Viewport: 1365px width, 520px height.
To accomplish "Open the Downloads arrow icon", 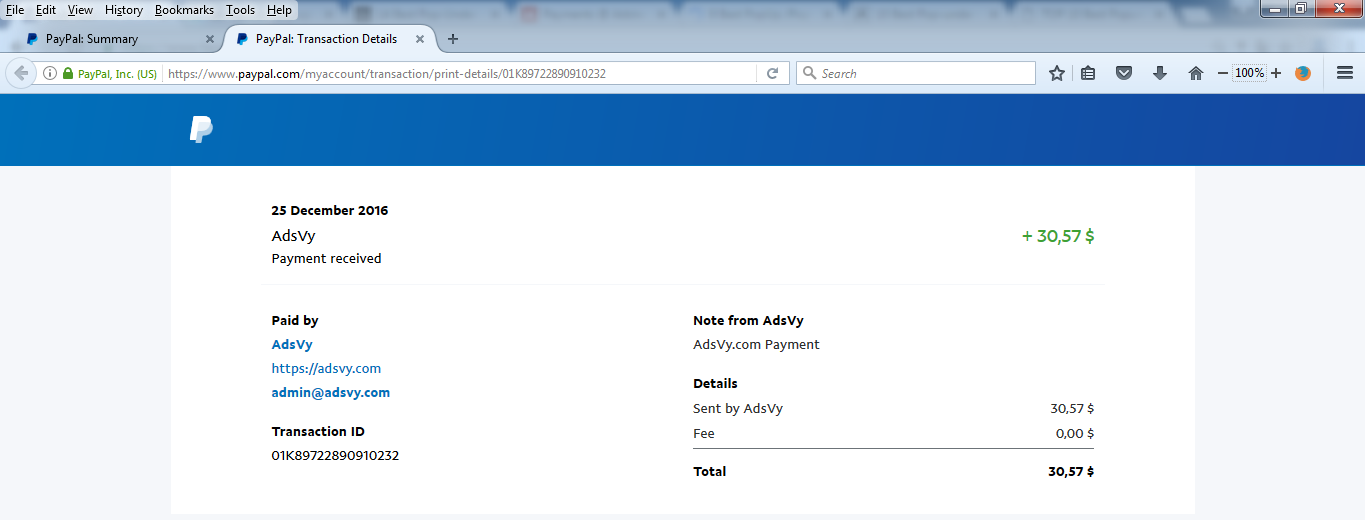I will [x=1160, y=73].
